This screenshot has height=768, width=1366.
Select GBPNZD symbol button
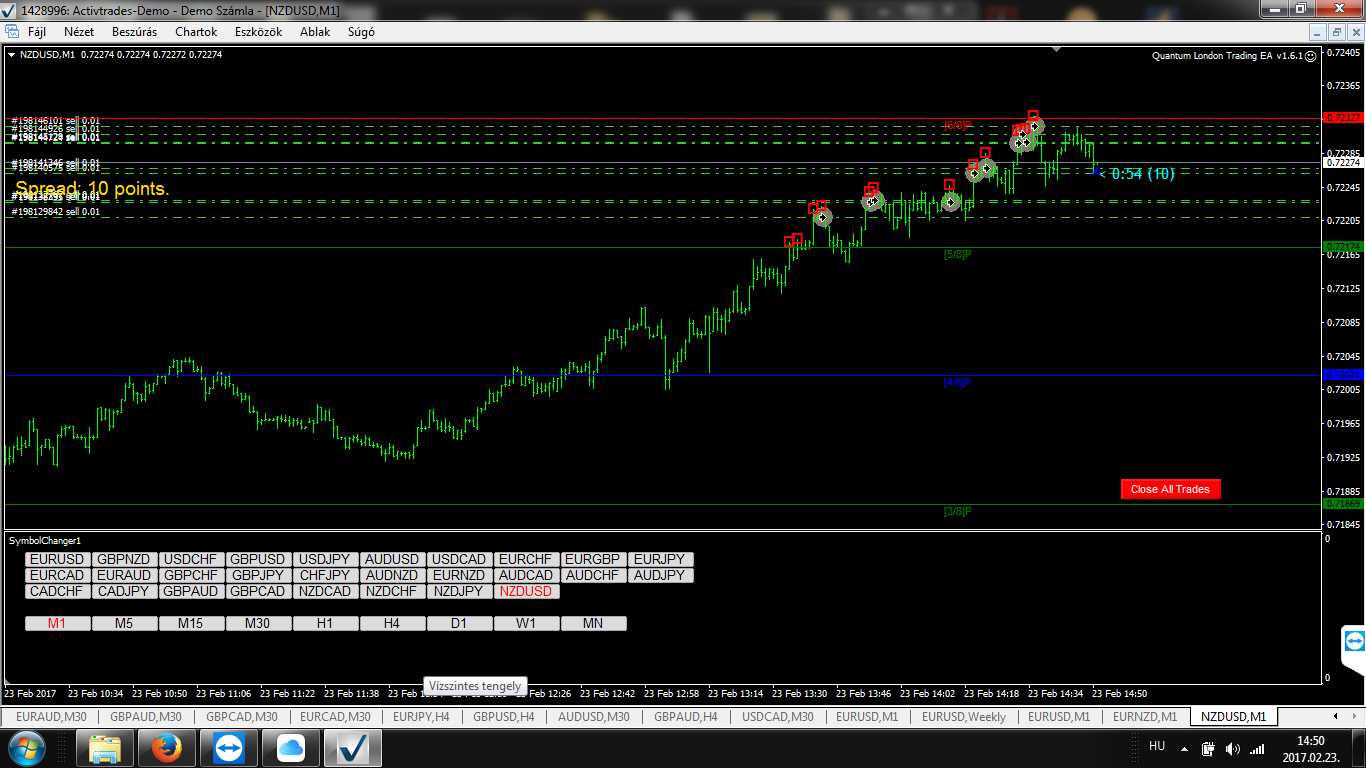(125, 560)
